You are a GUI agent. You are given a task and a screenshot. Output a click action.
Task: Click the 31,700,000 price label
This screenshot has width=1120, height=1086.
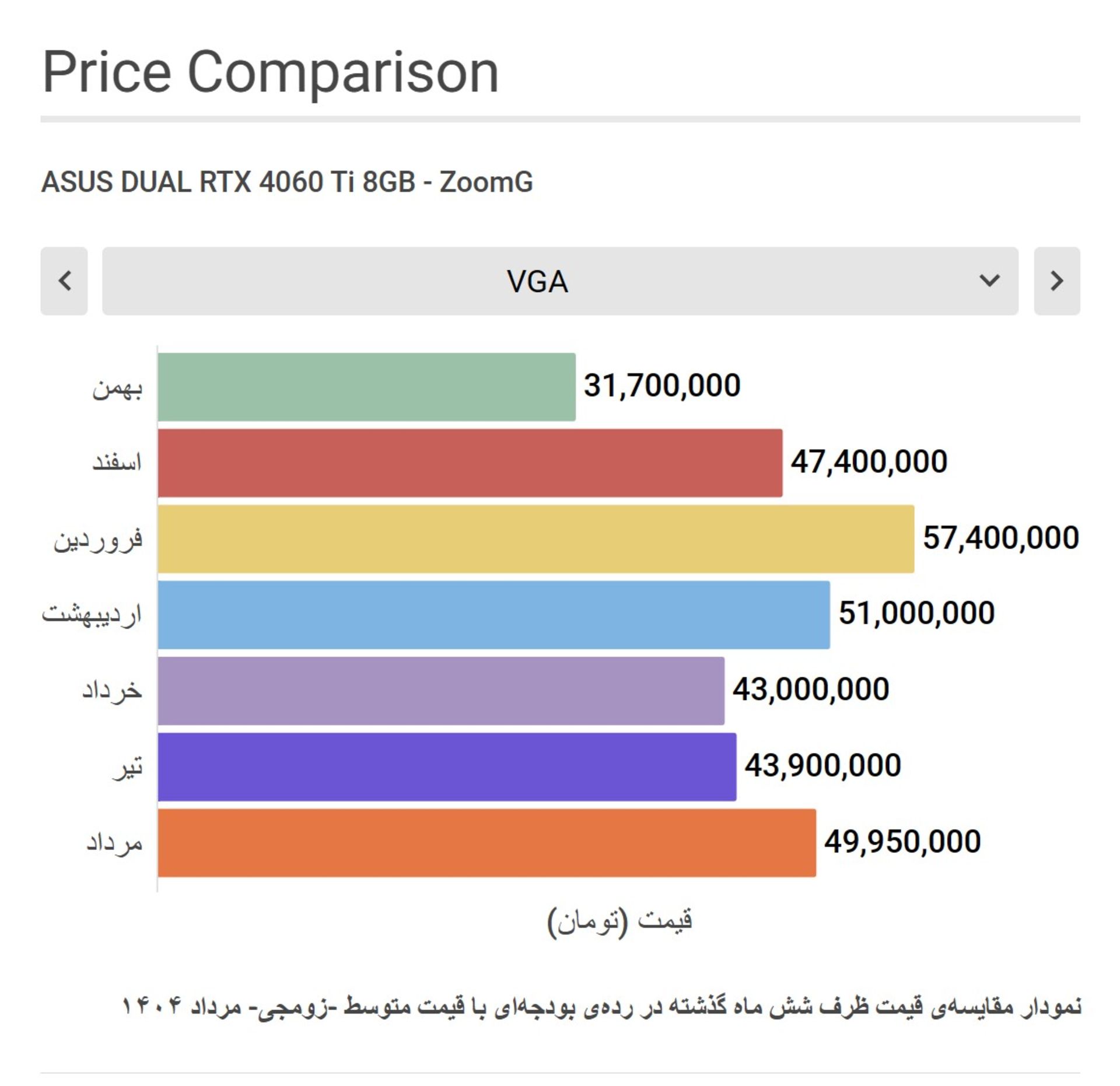[x=662, y=386]
